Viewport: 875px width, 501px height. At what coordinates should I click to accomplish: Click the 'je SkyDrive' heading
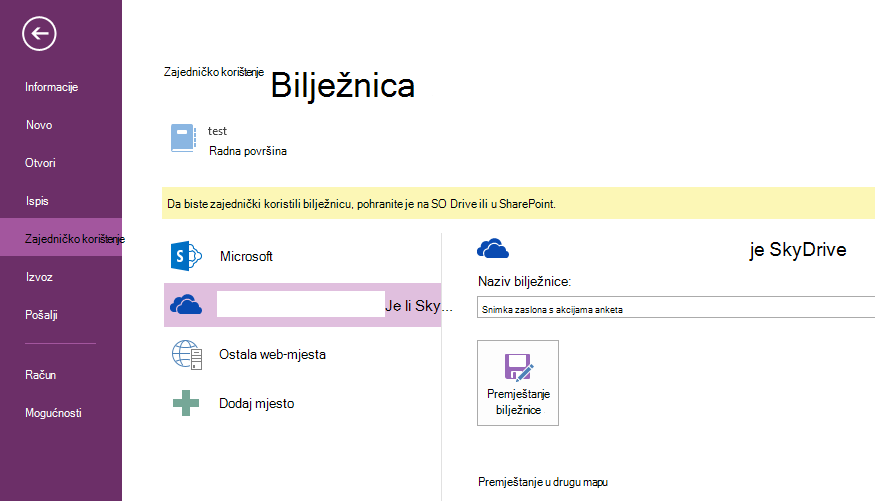[798, 249]
